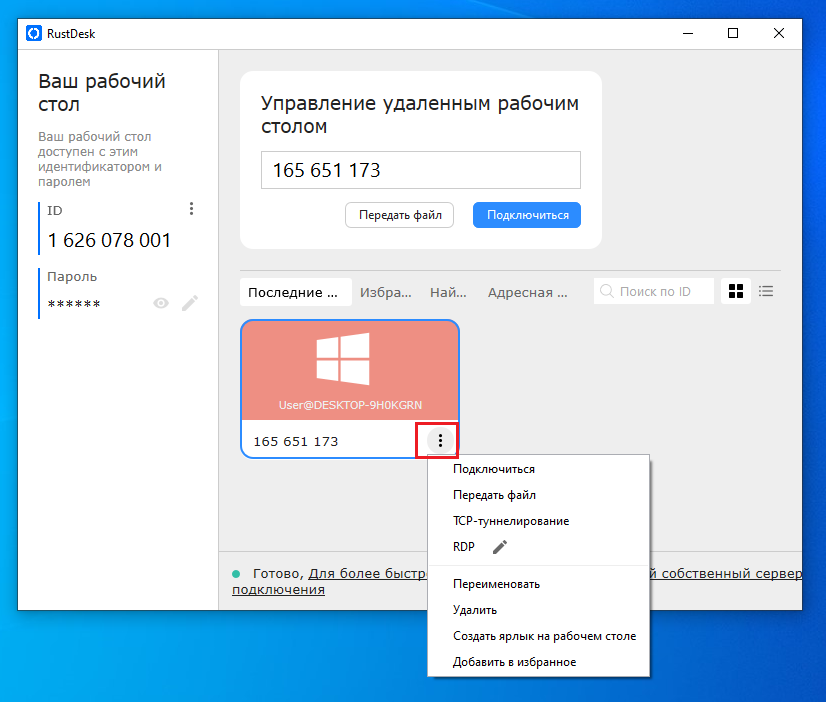This screenshot has height=702, width=826.
Task: Open the Адресная address book tab
Action: click(x=527, y=292)
